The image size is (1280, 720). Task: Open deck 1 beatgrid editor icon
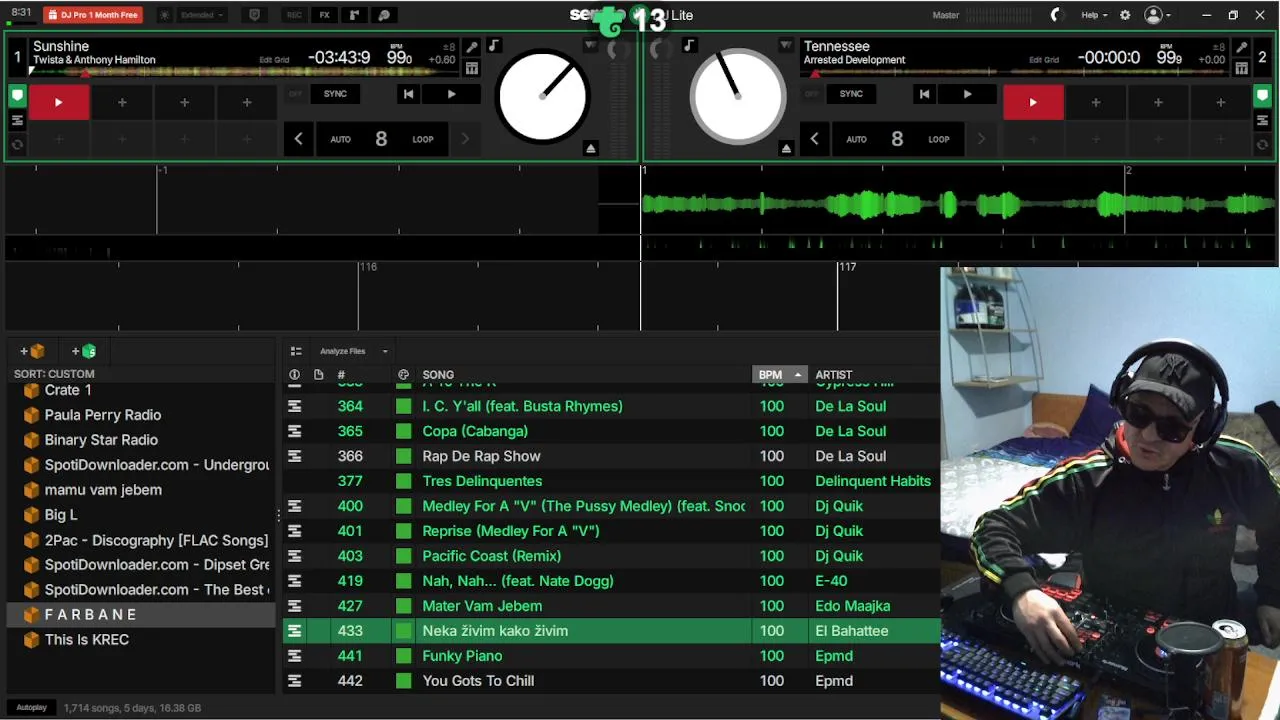471,68
